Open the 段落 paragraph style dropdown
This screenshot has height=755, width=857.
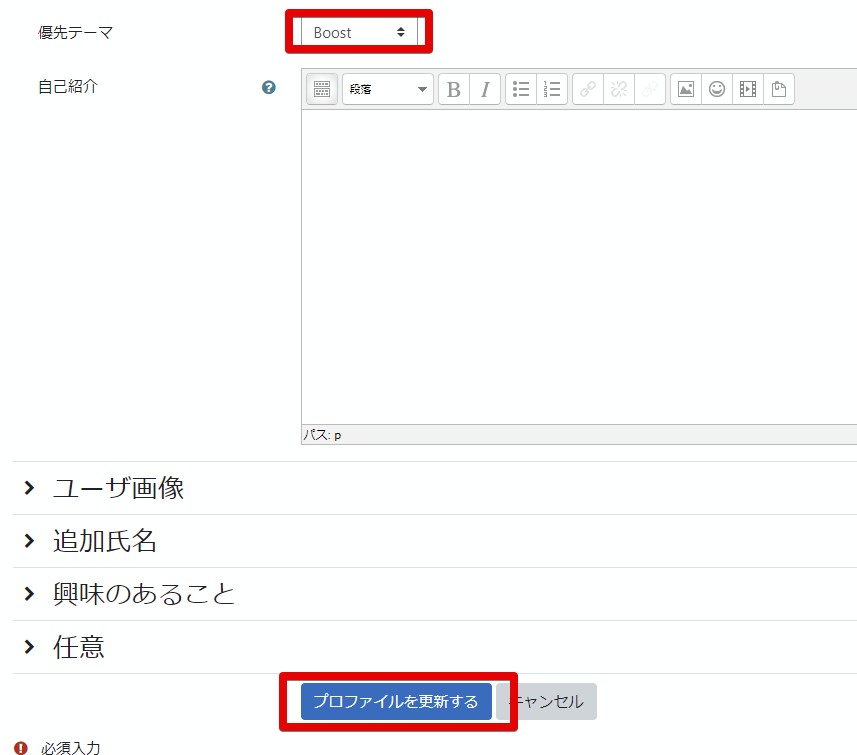click(x=388, y=89)
